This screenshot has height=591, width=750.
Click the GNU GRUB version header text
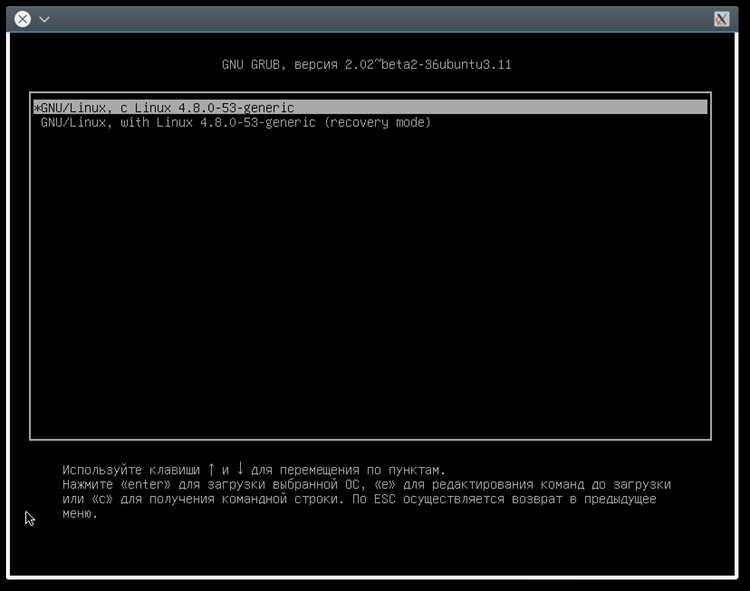point(366,65)
